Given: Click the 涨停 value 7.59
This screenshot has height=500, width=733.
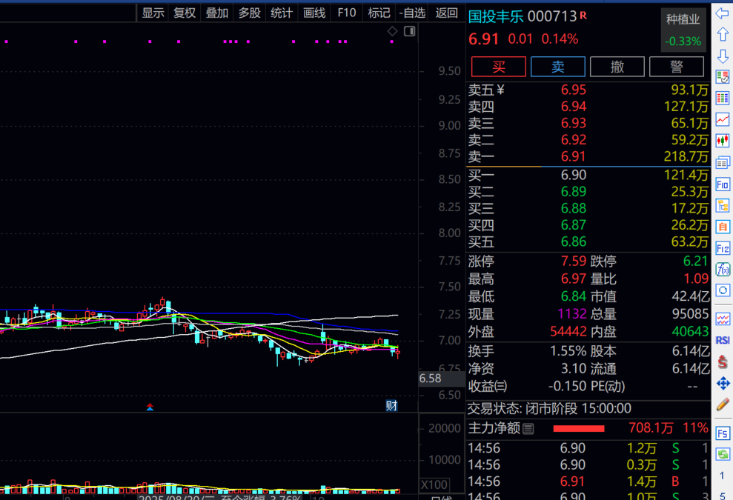Looking at the screenshot, I should (573, 261).
